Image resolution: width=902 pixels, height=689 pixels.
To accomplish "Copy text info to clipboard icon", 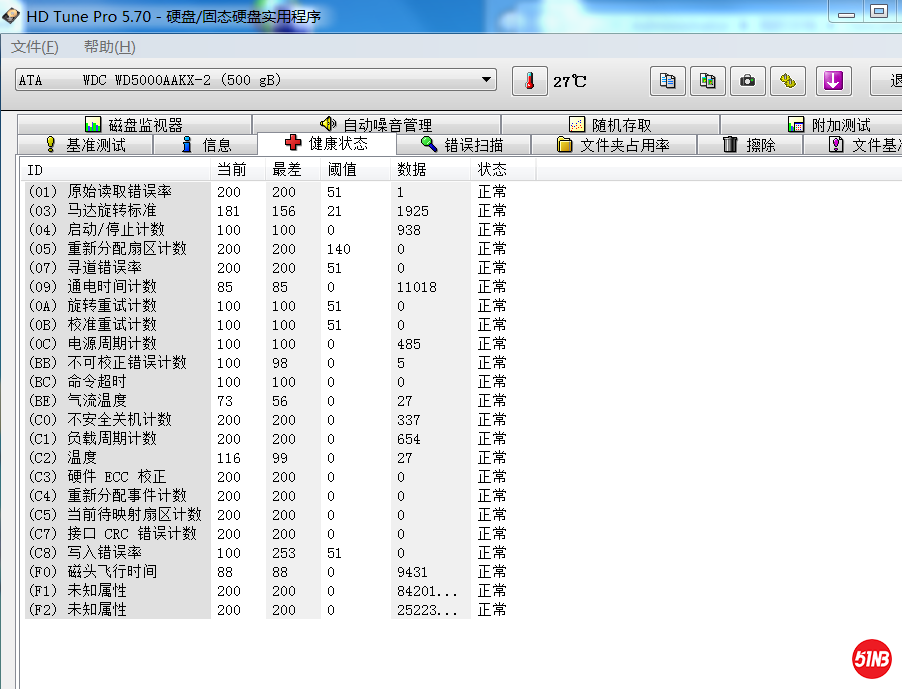I will pyautogui.click(x=668, y=81).
